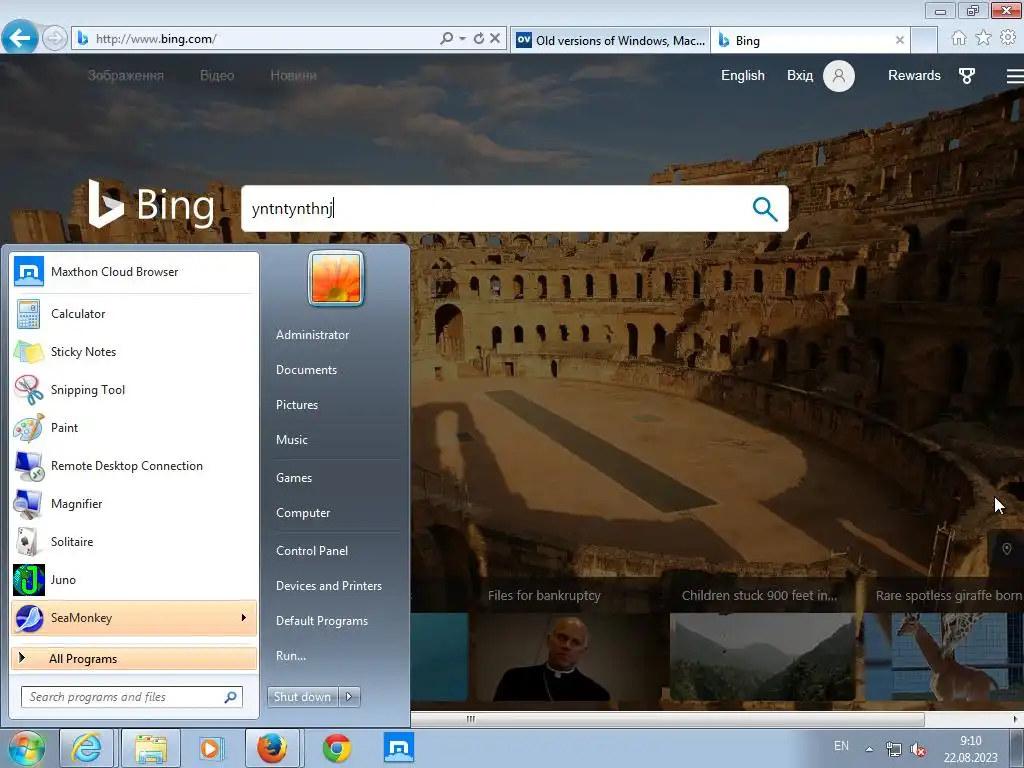Show hidden tray icons arrow
Screen dimensions: 1024x768
coord(869,749)
